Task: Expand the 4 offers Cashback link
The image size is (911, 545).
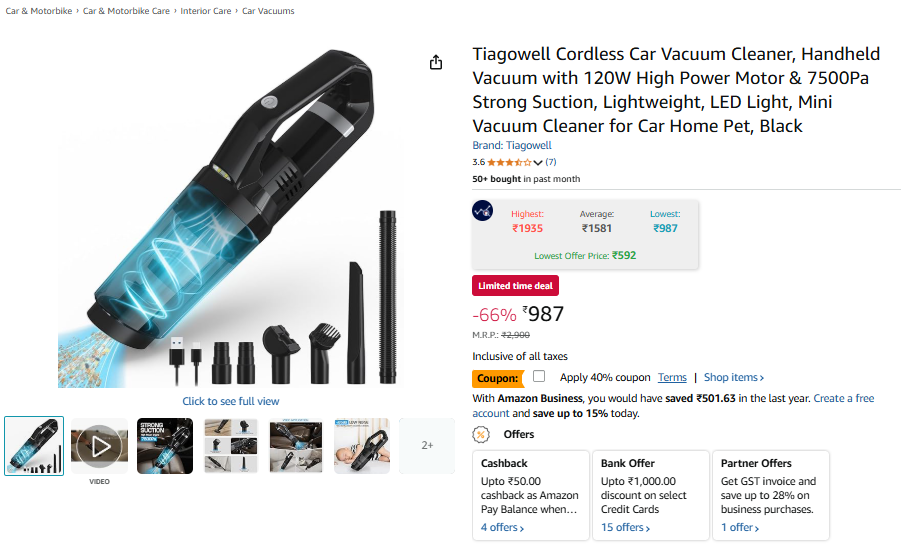Action: 503,528
